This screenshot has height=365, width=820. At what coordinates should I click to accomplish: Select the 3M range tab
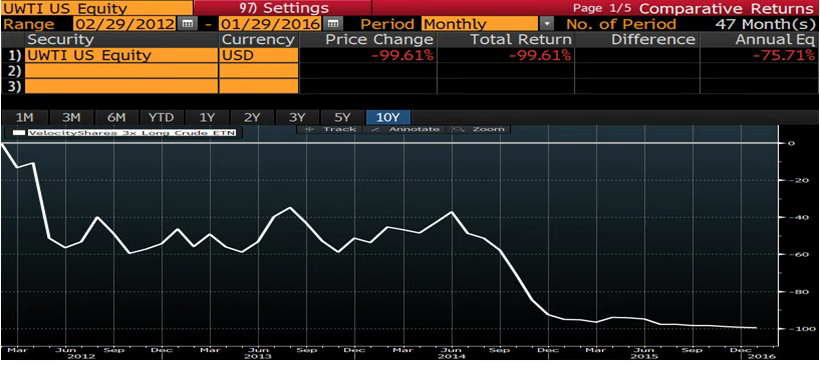(x=71, y=118)
